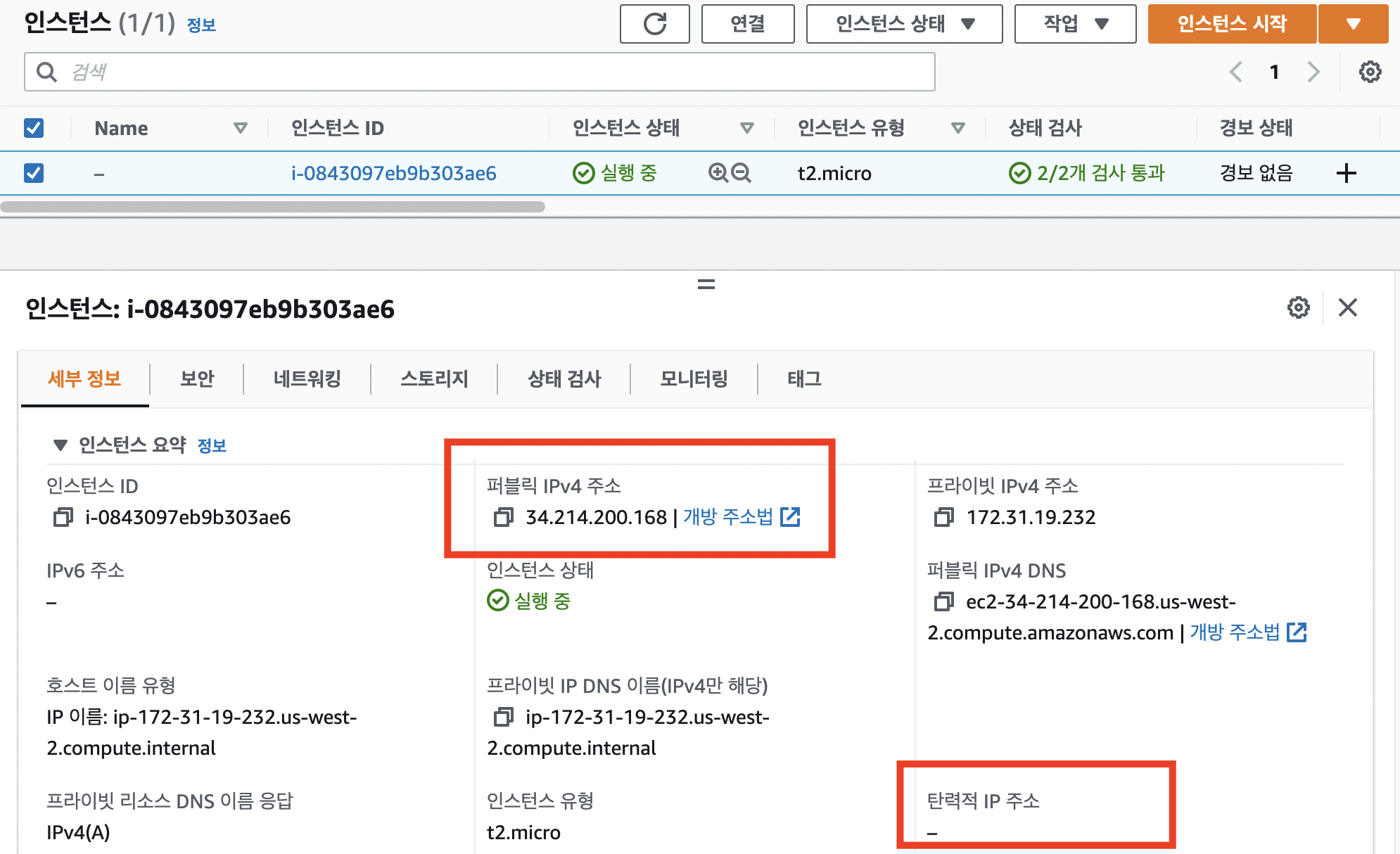Viewport: 1400px width, 854px height.
Task: Expand arrow next to 인스턴스 시작 button
Action: click(x=1352, y=24)
